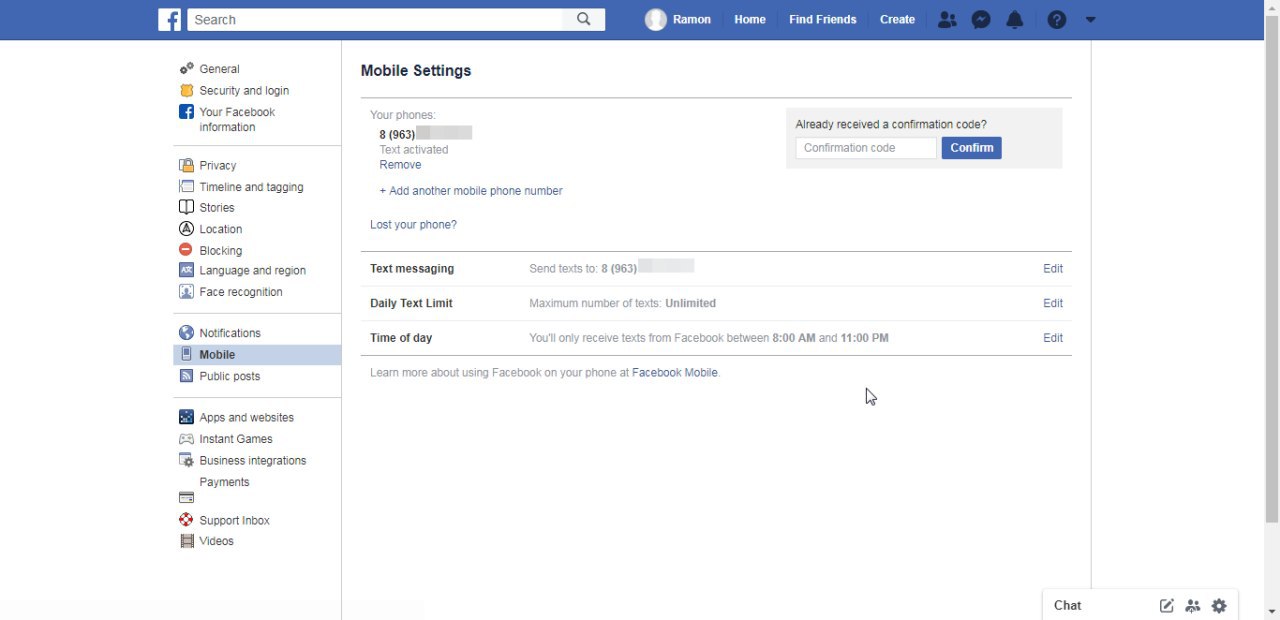The width and height of the screenshot is (1280, 620).
Task: Click the Business integrations icon
Action: [x=186, y=460]
